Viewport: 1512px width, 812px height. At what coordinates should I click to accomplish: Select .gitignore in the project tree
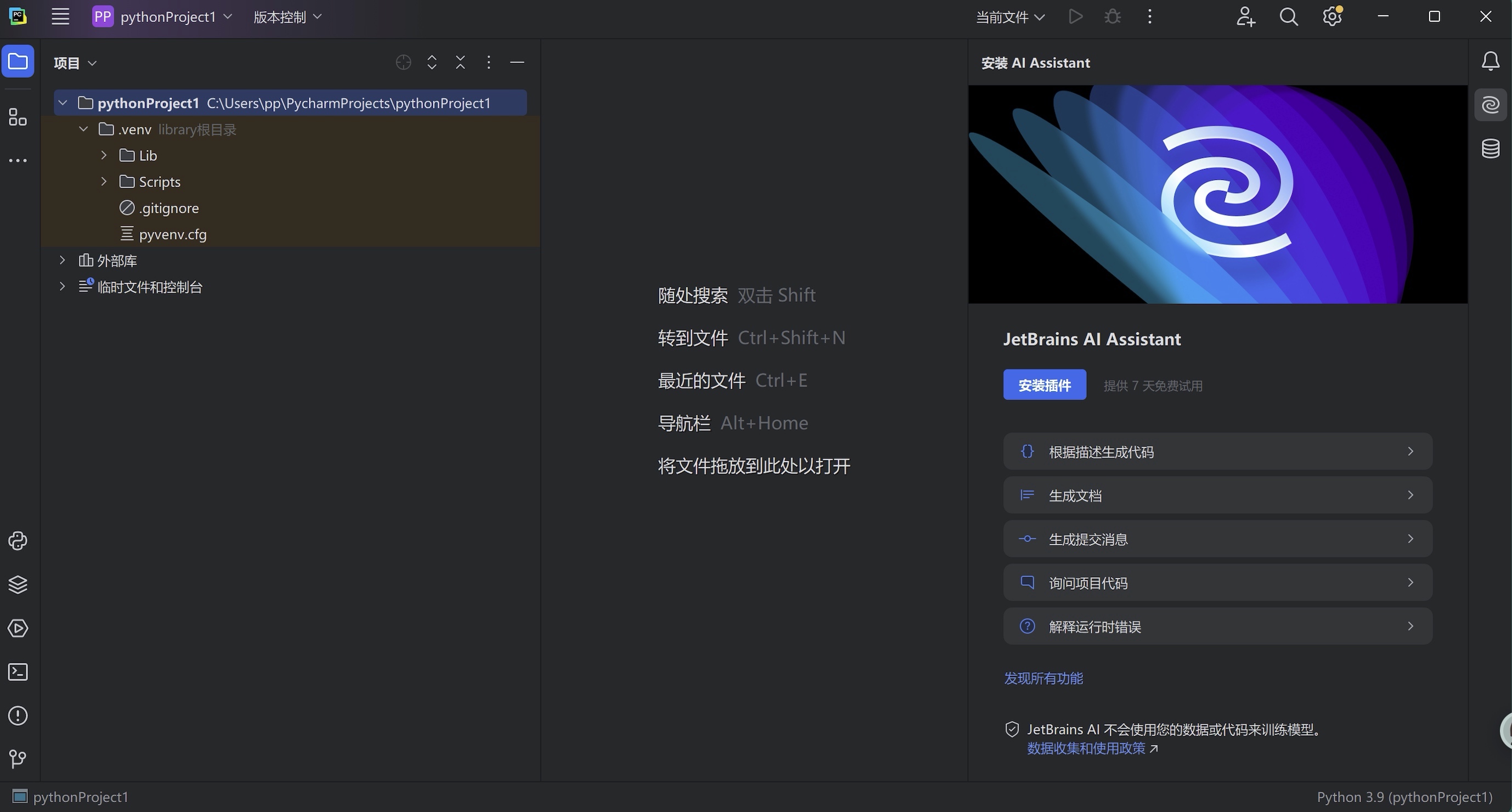(x=169, y=207)
